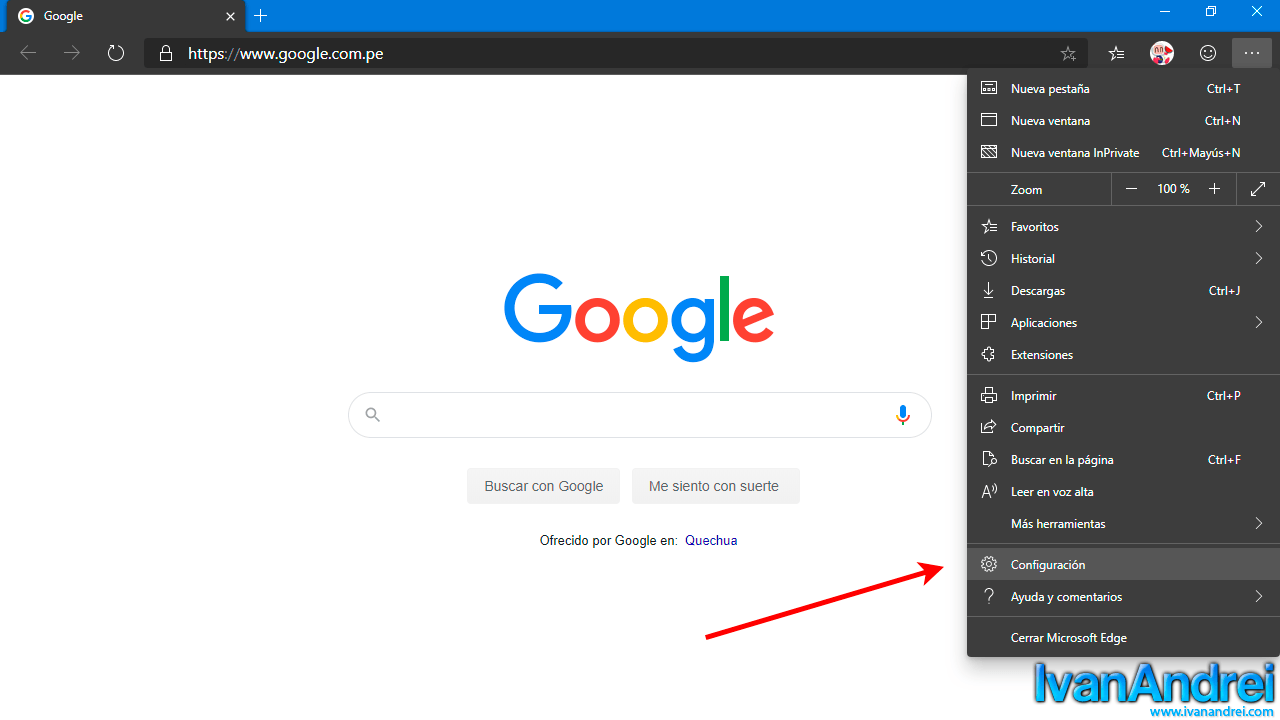Image resolution: width=1280 pixels, height=720 pixels.
Task: Open Descargas from the menu
Action: pyautogui.click(x=1123, y=291)
